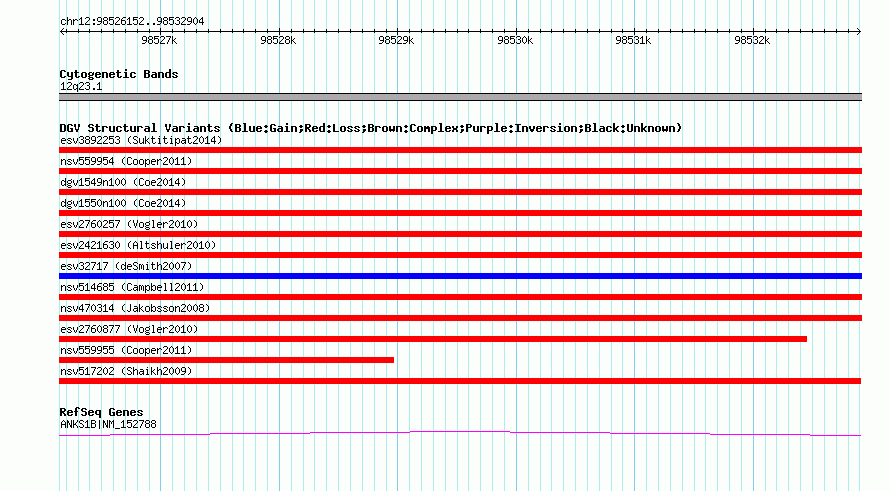Open nsv517202 (Shaikh2009) label
The image size is (890, 491).
coord(126,371)
